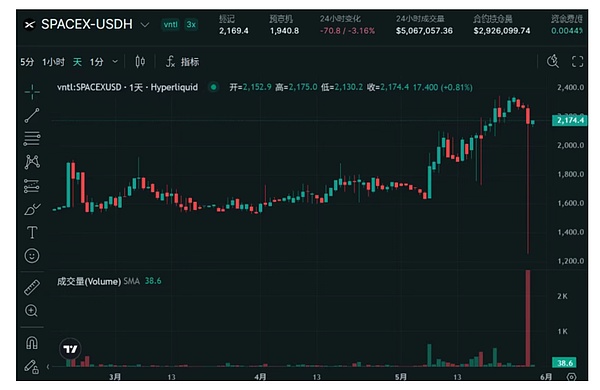Click the 24h change -70.8 / -3.16%
This screenshot has width=600, height=390.
point(347,31)
